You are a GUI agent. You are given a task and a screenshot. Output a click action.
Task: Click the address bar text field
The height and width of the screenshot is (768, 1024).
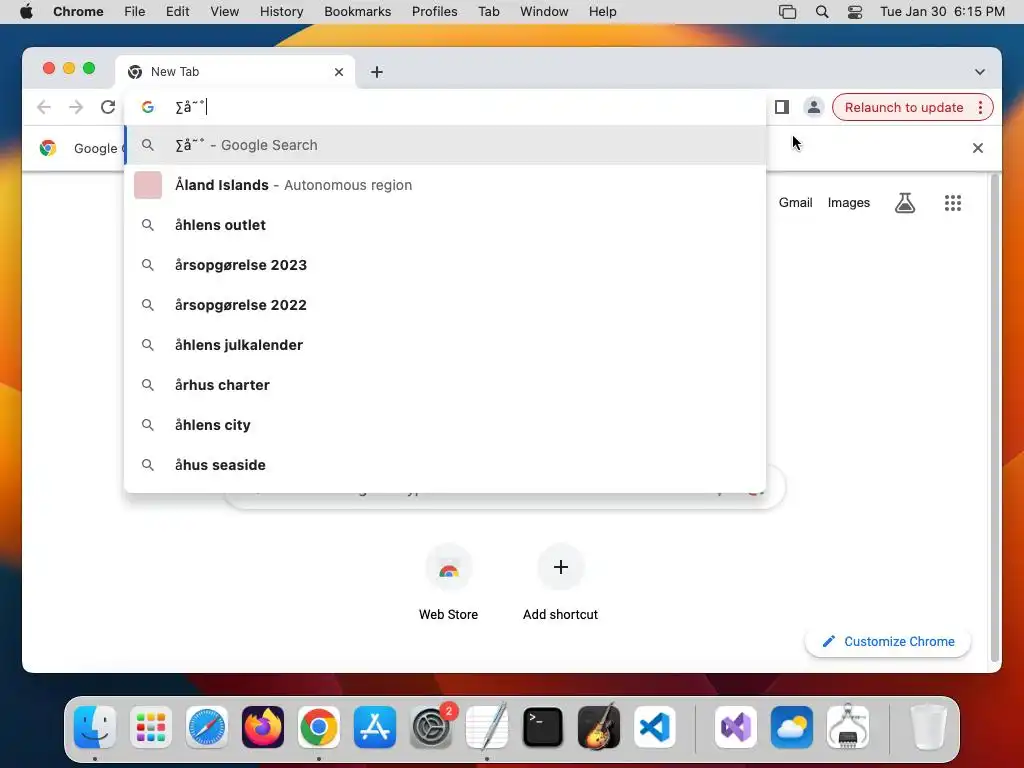(444, 107)
